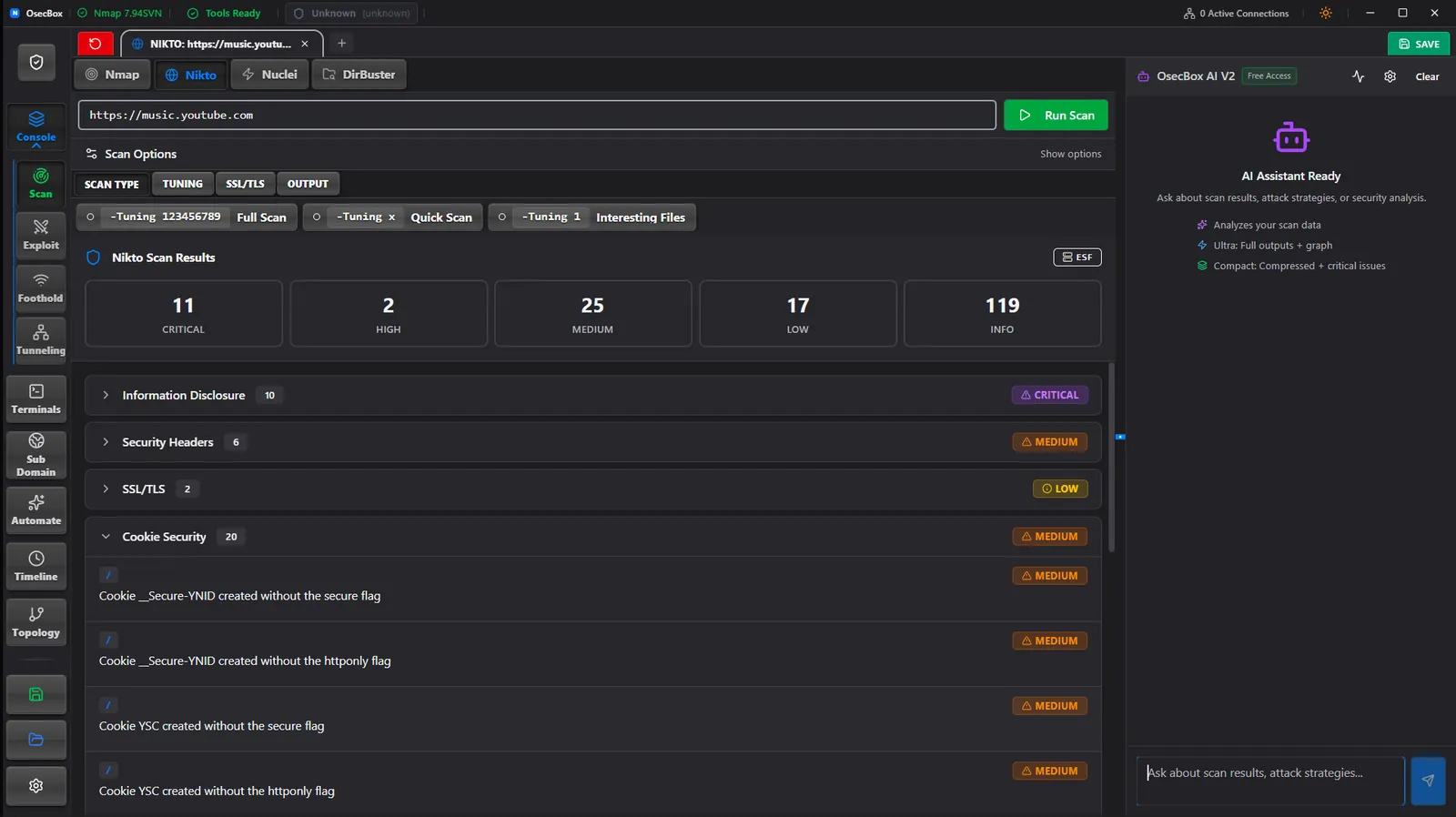Switch to the Nmap tool tab
Image resolution: width=1456 pixels, height=817 pixels.
(x=113, y=75)
